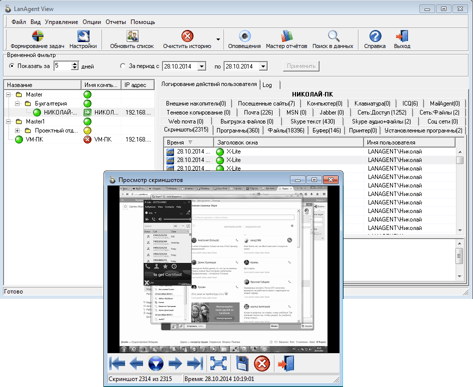Image resolution: width=473 pixels, height=387 pixels.
Task: Click the Имя пользователя column header
Action: click(x=409, y=143)
